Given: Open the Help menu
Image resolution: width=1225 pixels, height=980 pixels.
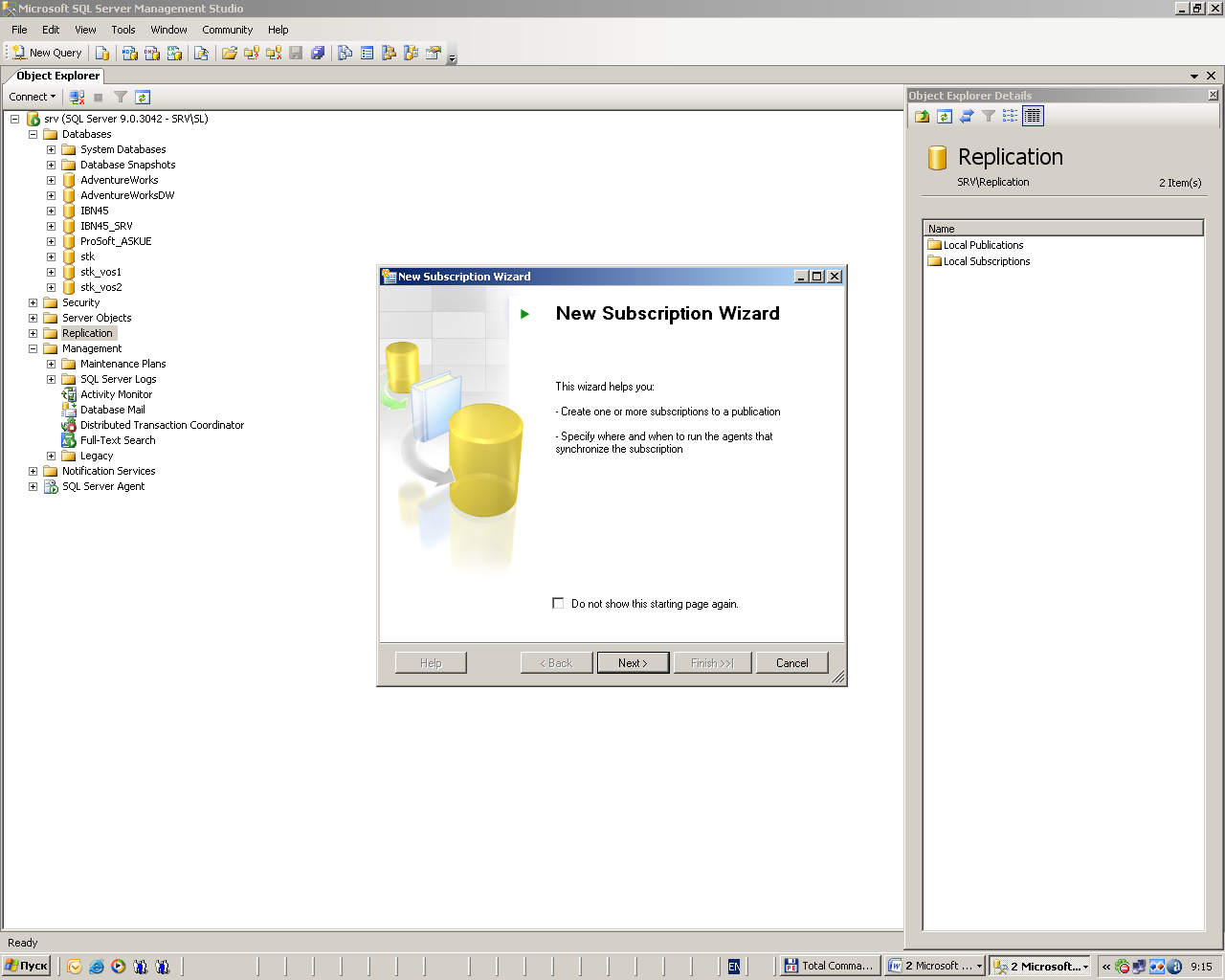Looking at the screenshot, I should coord(278,30).
